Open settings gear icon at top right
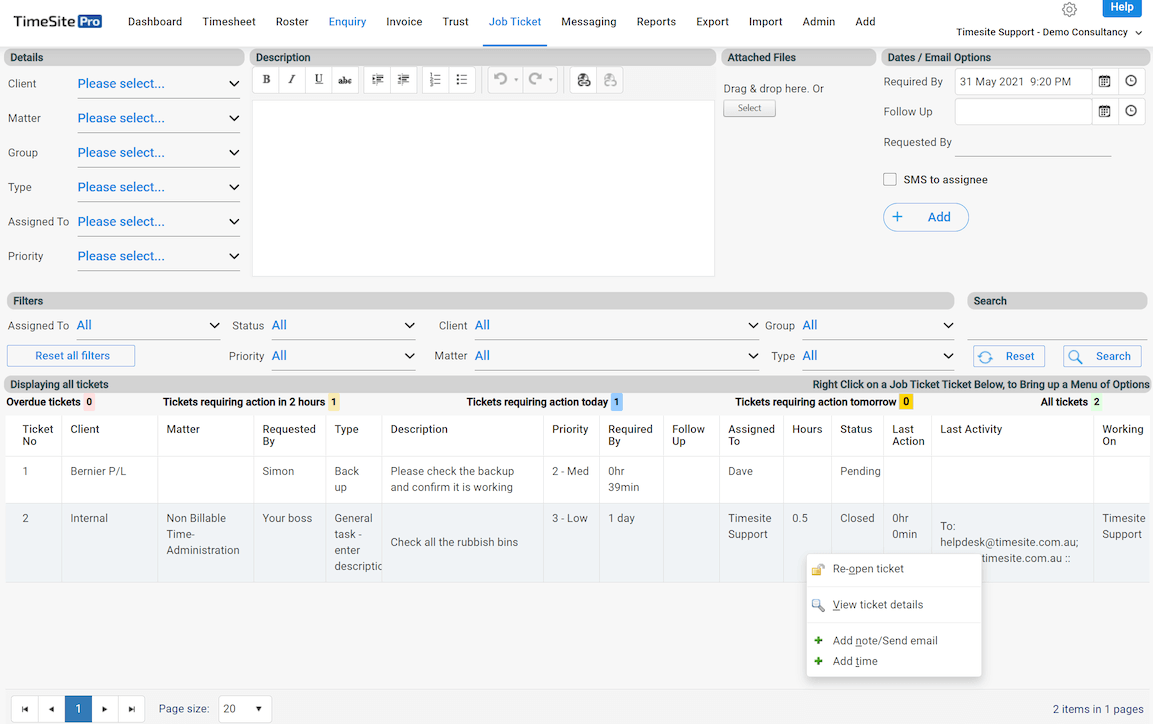 coord(1070,10)
